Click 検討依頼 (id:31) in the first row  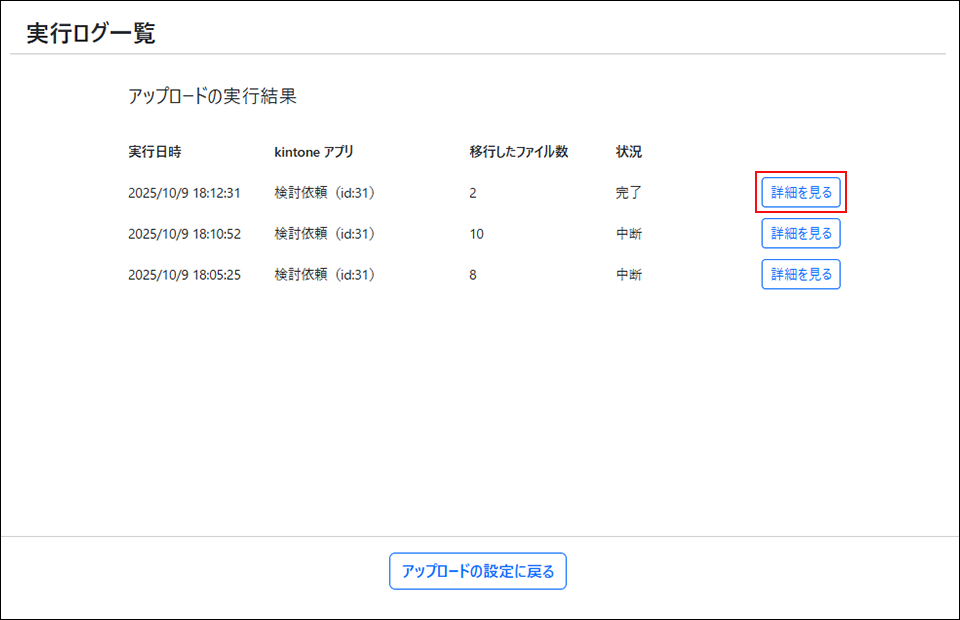[x=325, y=193]
